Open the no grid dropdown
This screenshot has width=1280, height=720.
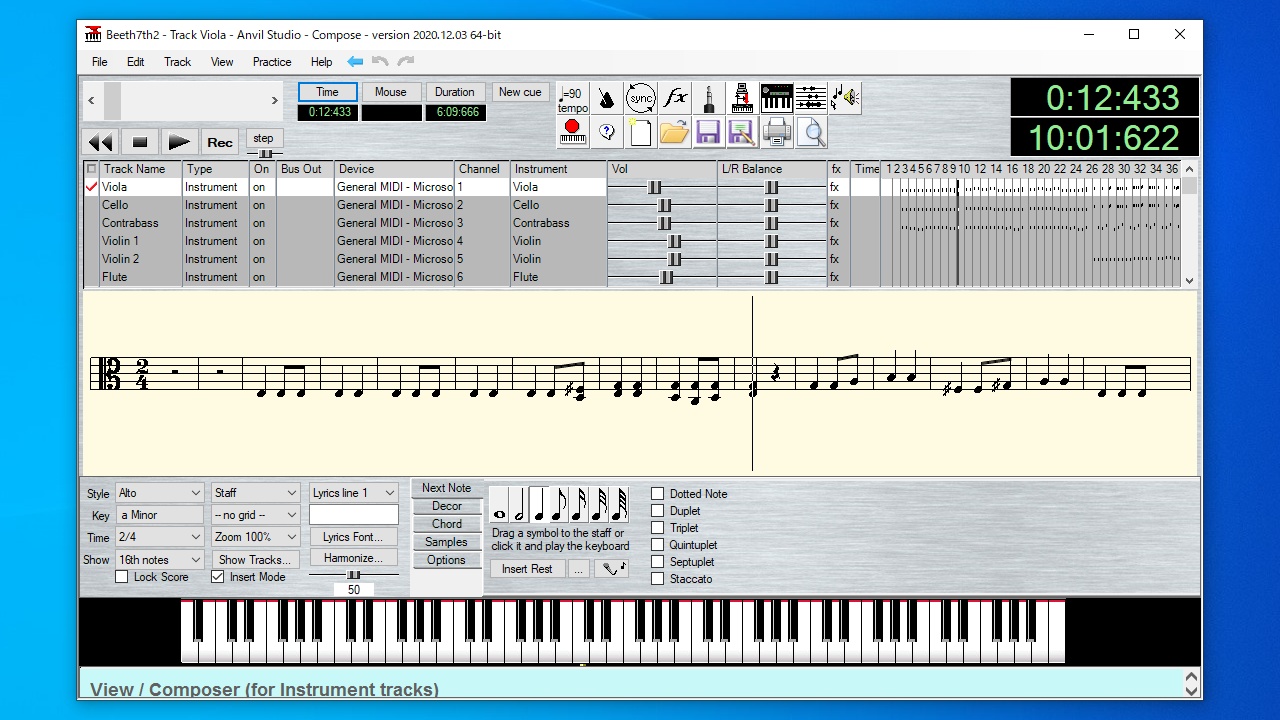click(x=255, y=515)
